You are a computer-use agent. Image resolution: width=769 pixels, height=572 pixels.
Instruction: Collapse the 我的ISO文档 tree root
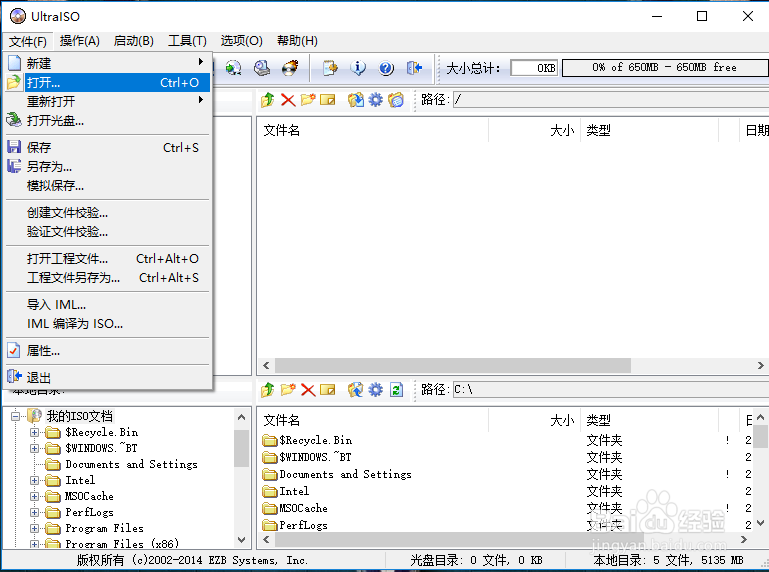point(16,416)
